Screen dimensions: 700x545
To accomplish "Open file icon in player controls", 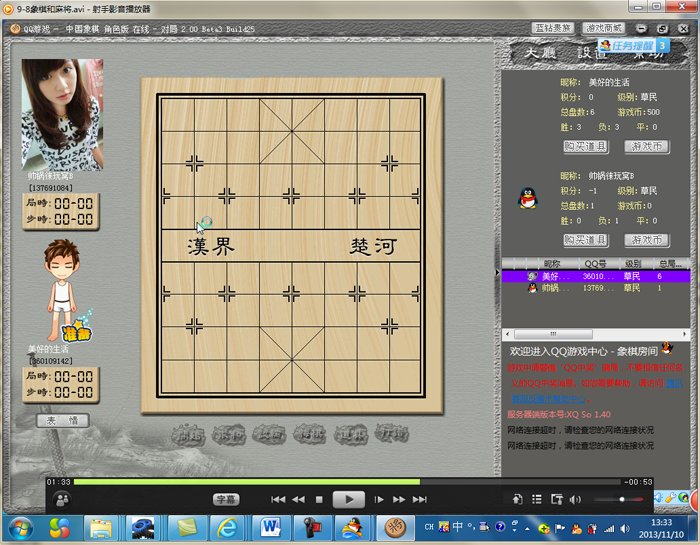I will pos(517,499).
